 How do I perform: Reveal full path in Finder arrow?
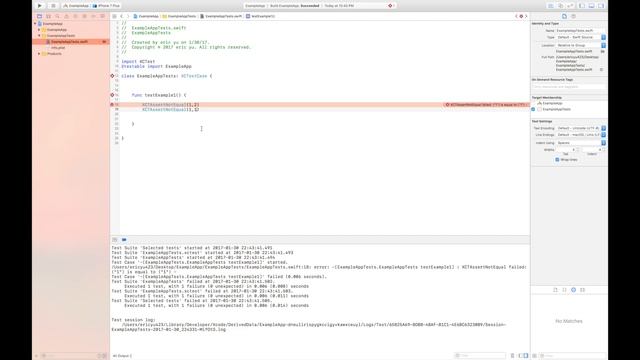click(602, 70)
